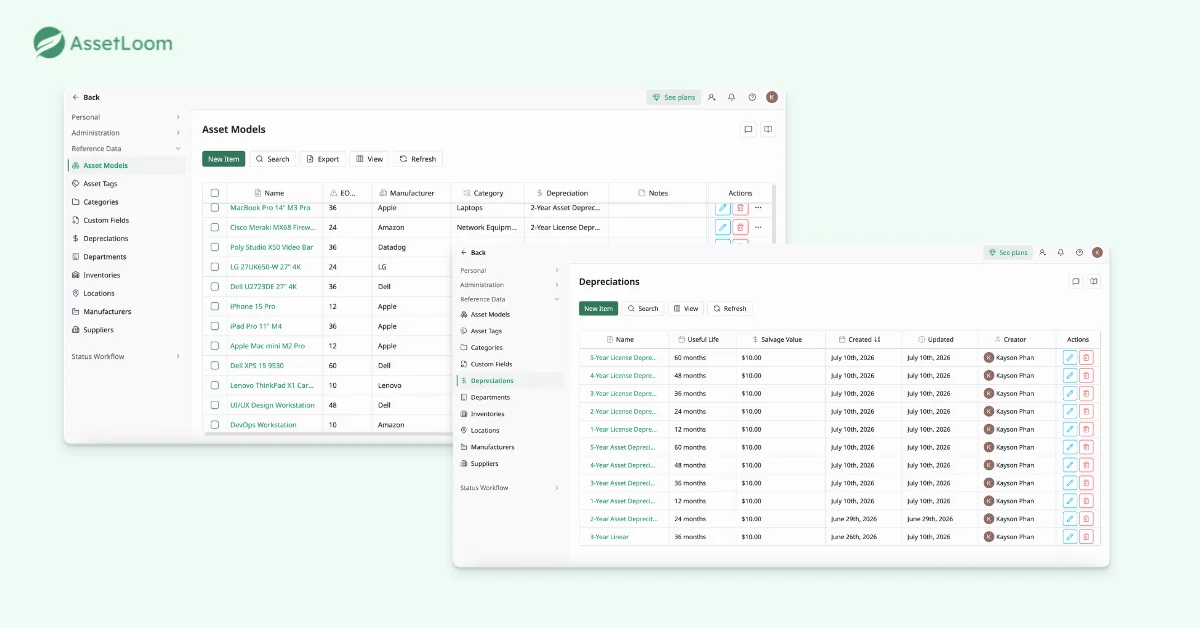The height and width of the screenshot is (628, 1200).
Task: Edit the 4-Year License Depreciation entry
Action: click(x=1070, y=375)
